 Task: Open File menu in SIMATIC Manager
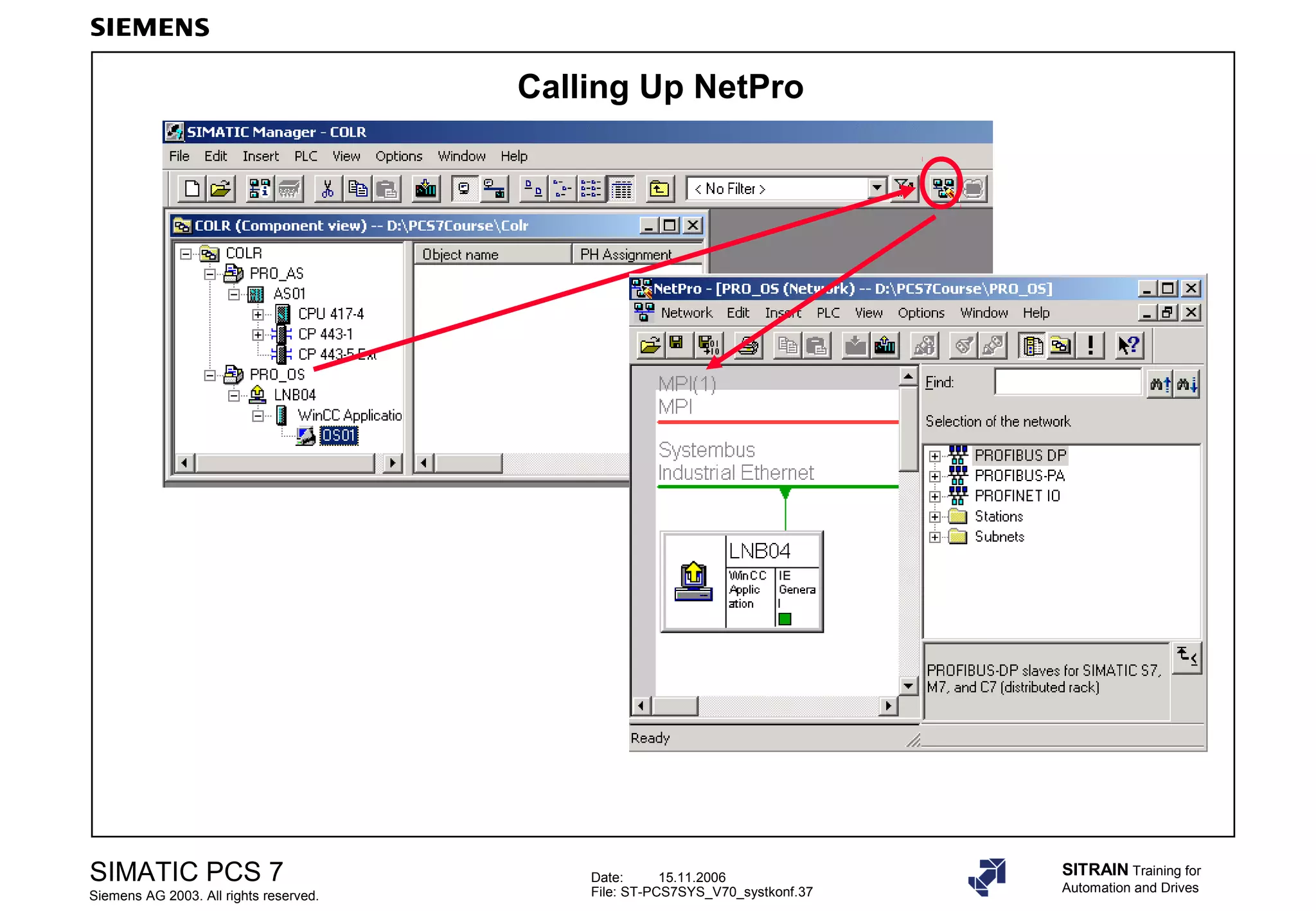[179, 156]
